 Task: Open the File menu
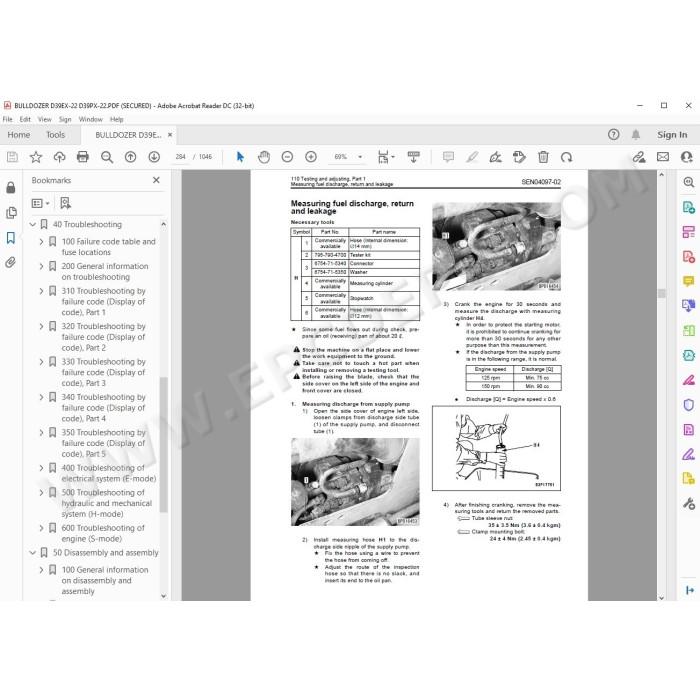tap(8, 119)
